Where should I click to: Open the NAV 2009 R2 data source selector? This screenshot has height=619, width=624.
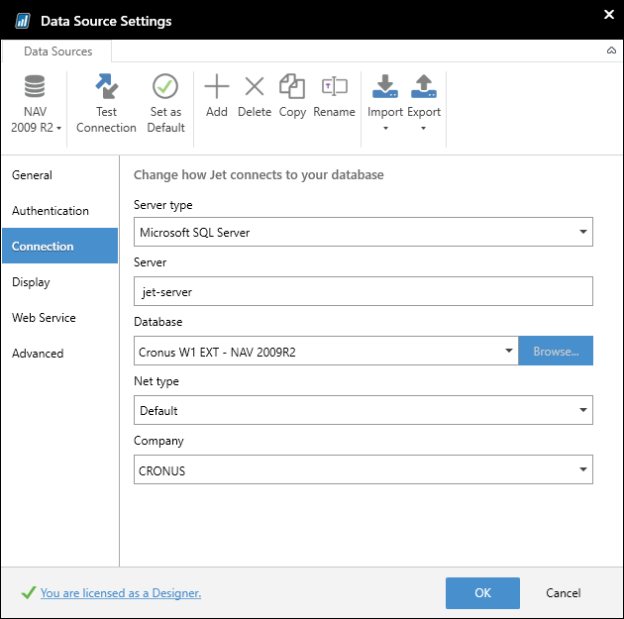(x=35, y=104)
